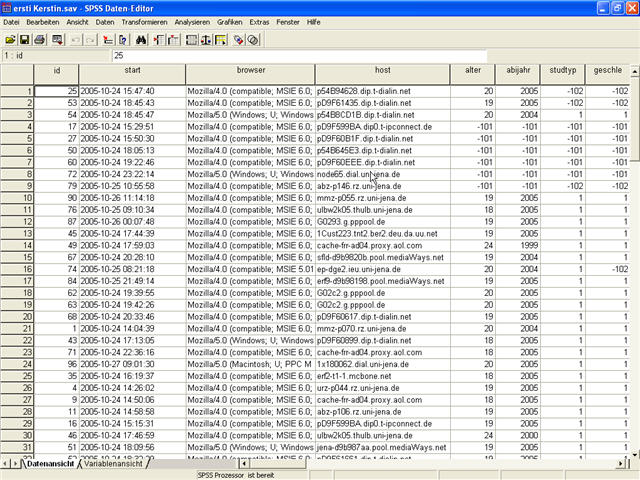Toggle Value Labels display in the toolbar

pyautogui.click(x=239, y=39)
